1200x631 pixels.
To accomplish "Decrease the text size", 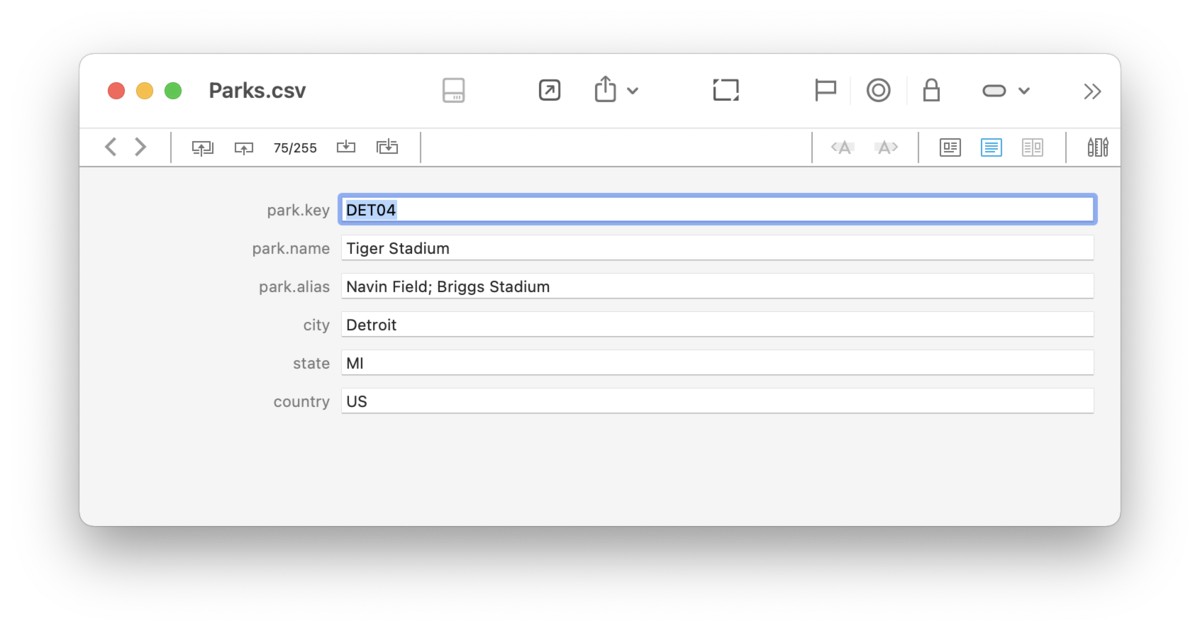I will 843,148.
